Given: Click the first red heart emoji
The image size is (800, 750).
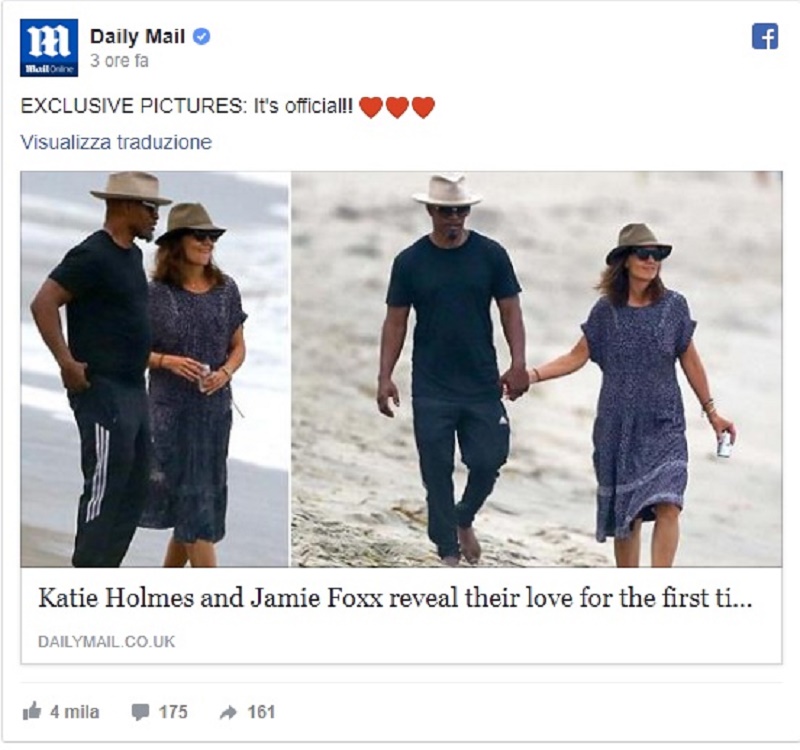Looking at the screenshot, I should pyautogui.click(x=371, y=107).
